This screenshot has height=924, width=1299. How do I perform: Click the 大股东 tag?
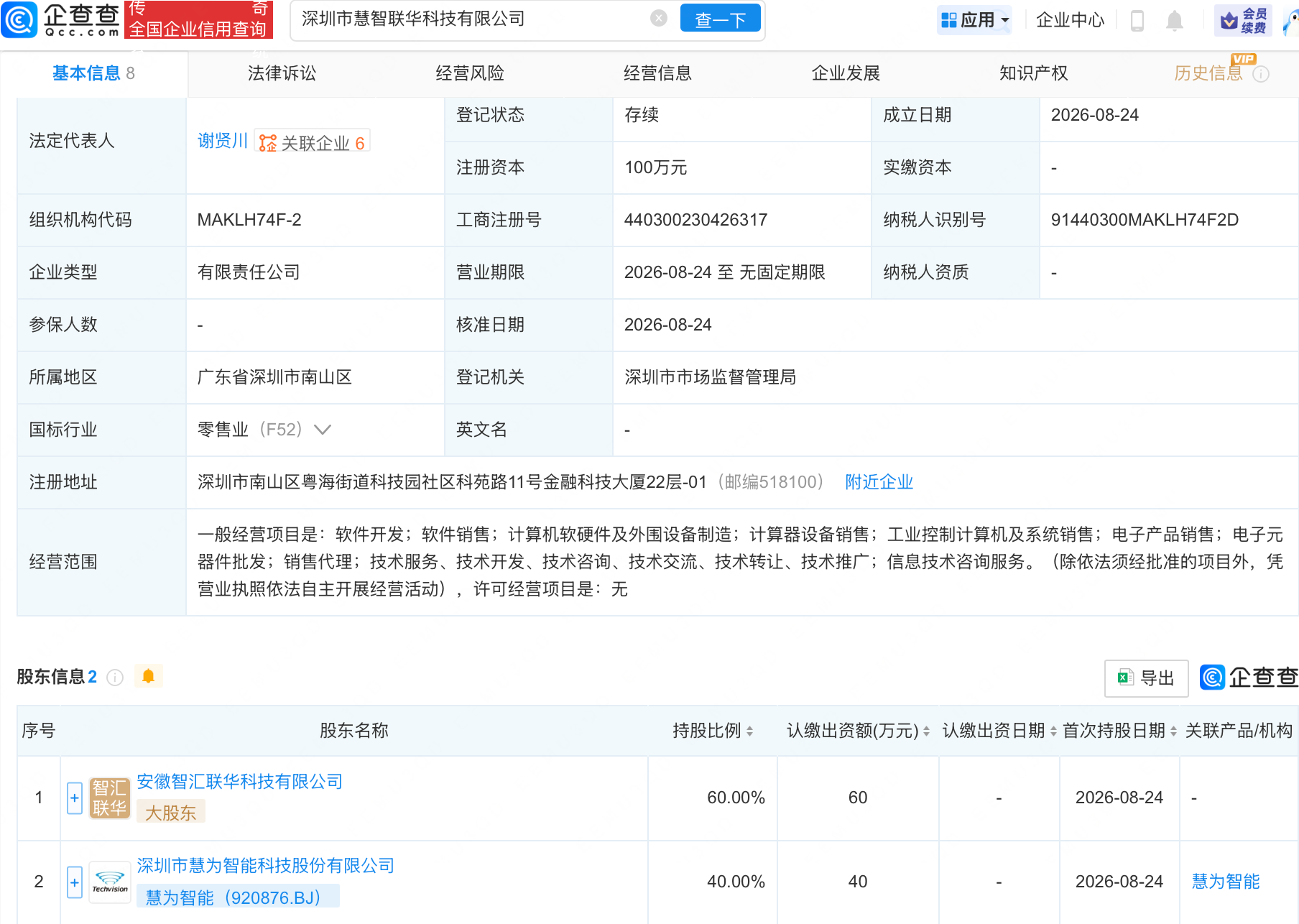click(x=171, y=812)
